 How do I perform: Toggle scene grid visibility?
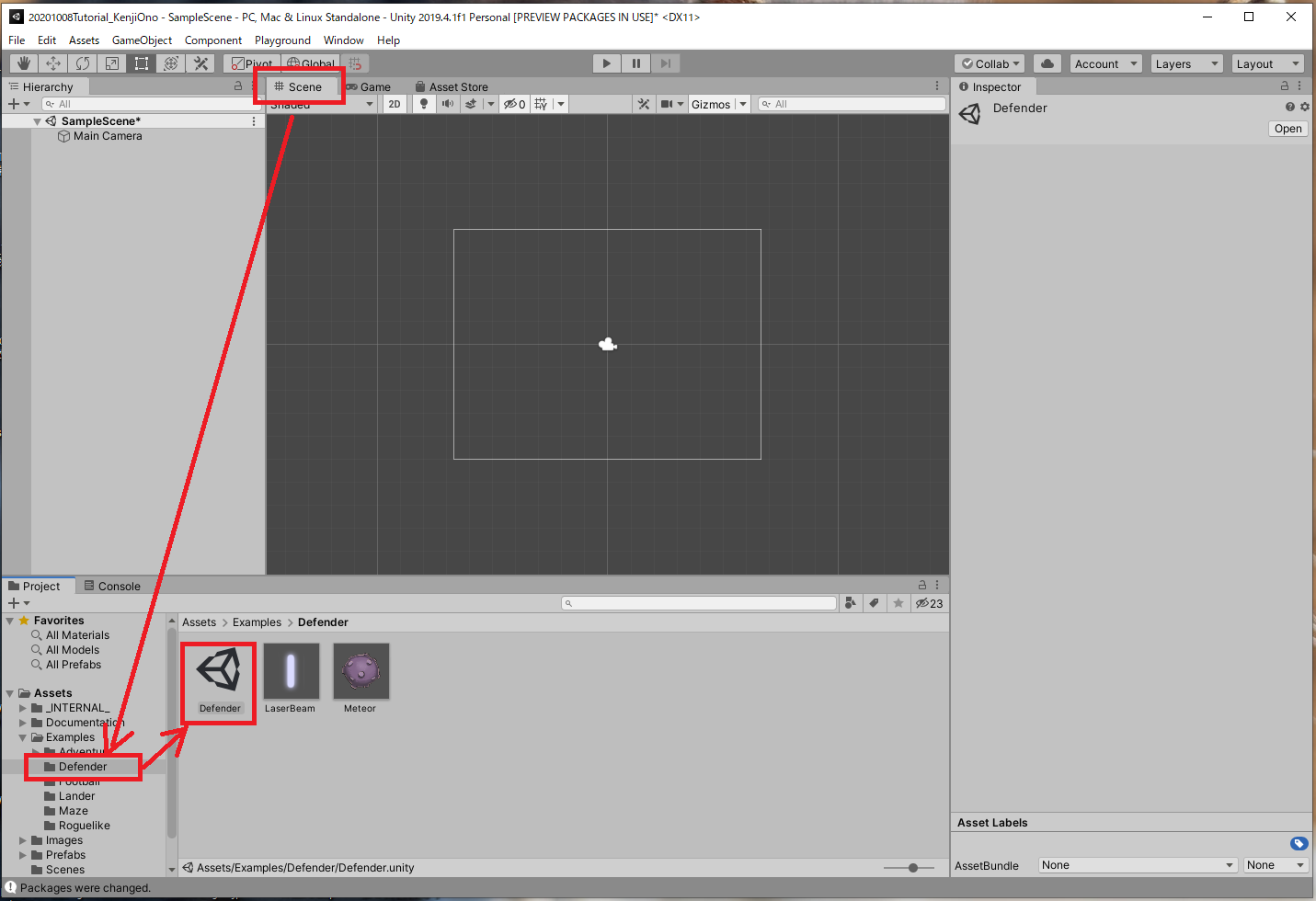pos(541,104)
